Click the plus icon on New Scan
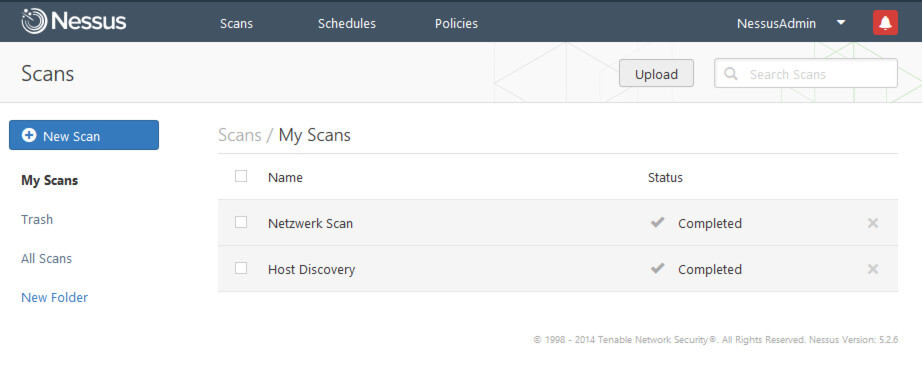The width and height of the screenshot is (922, 381). click(x=28, y=135)
